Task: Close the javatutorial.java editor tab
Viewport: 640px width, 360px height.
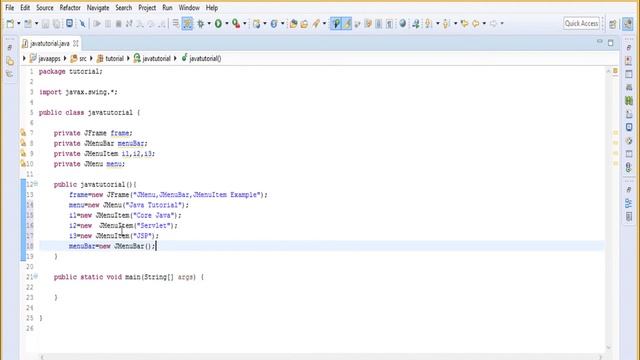Action: point(76,43)
